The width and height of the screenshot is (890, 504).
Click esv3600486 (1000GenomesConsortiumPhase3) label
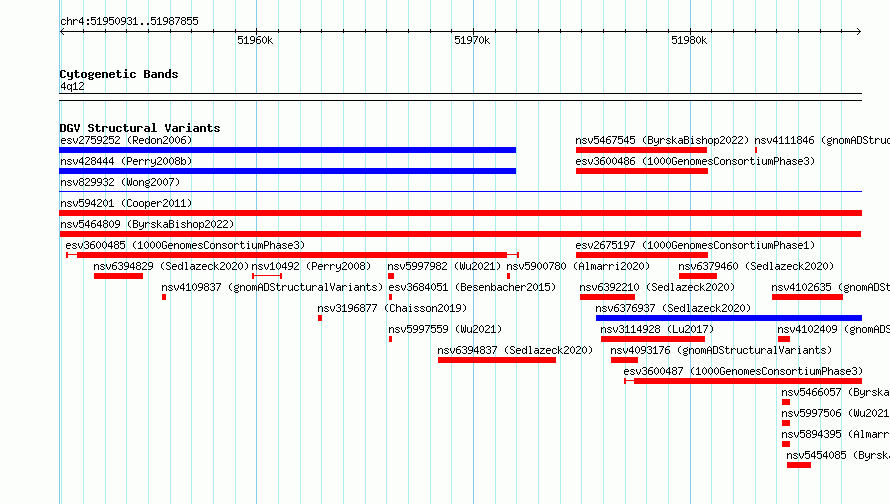pyautogui.click(x=695, y=161)
